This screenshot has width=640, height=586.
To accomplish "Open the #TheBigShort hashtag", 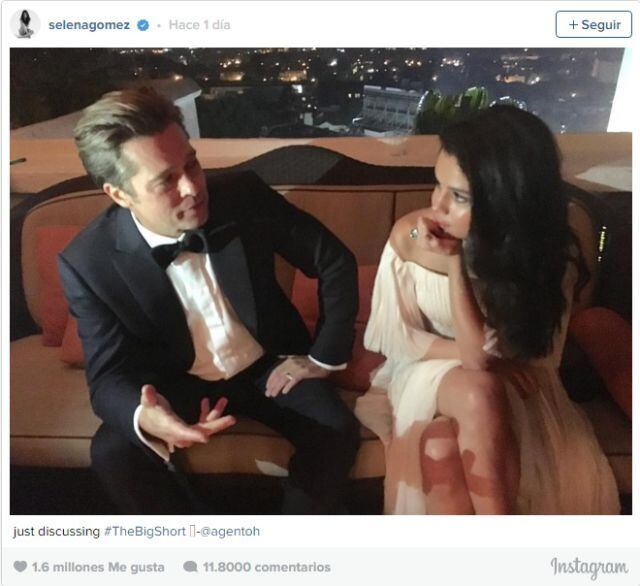I will tap(145, 531).
